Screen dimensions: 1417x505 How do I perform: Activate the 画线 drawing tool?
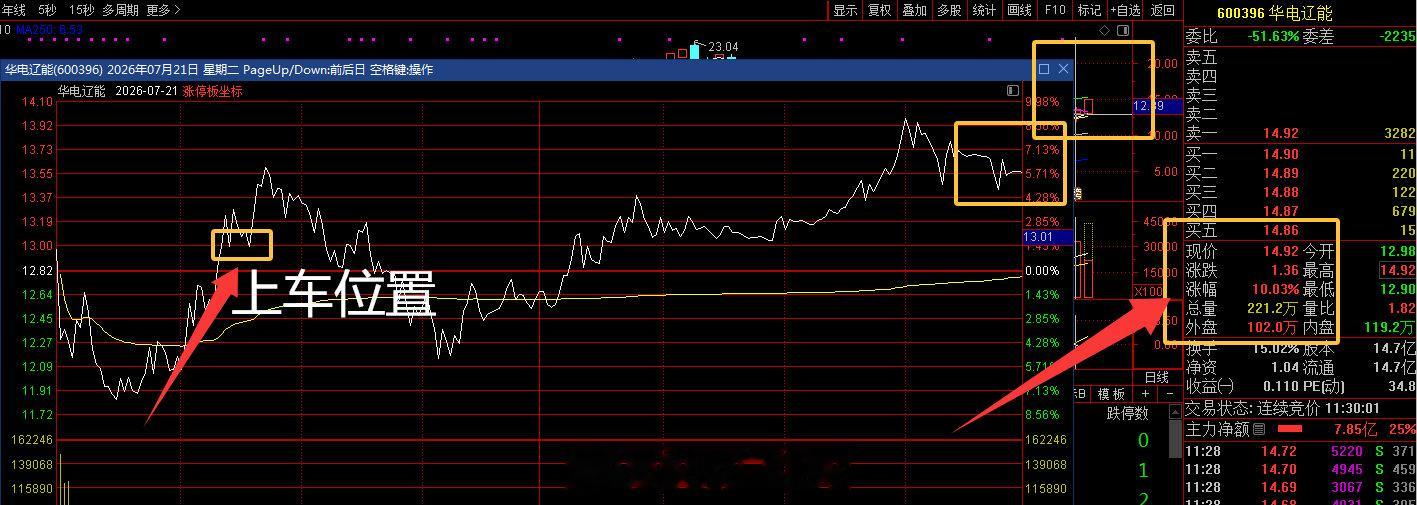click(1019, 10)
